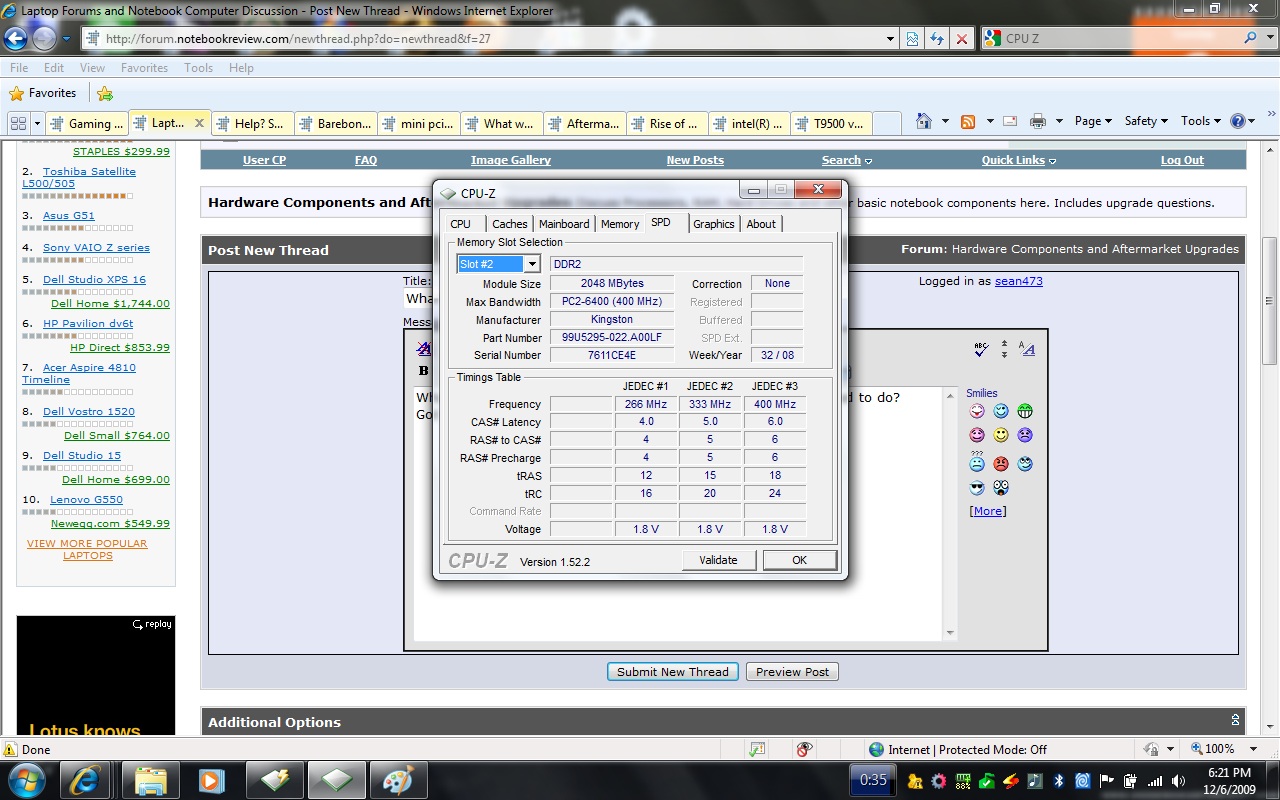Click the Bluetooth tray icon
The image size is (1280, 800).
1059,780
